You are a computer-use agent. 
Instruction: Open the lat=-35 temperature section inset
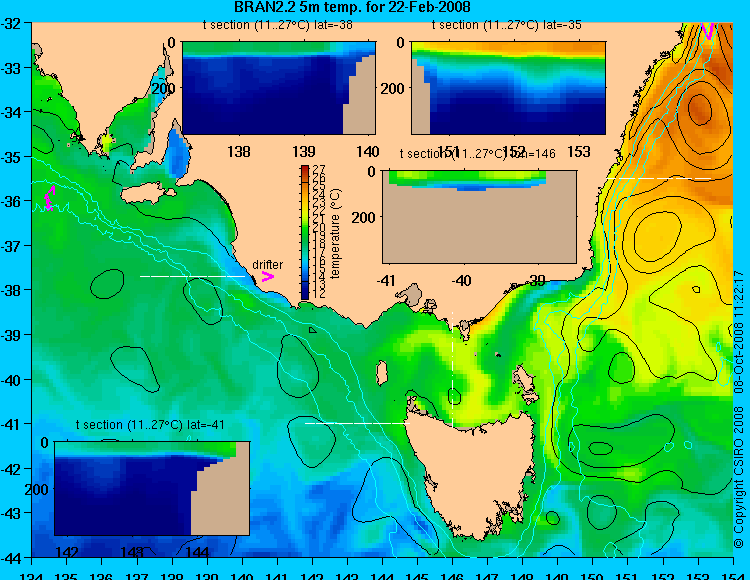508,88
